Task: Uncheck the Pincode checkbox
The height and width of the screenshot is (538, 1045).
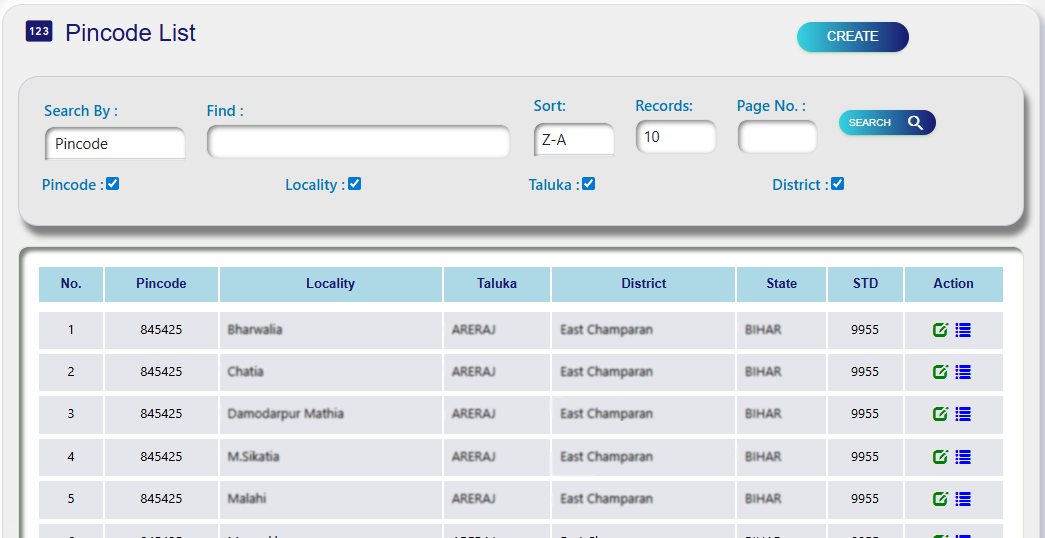Action: [x=113, y=184]
